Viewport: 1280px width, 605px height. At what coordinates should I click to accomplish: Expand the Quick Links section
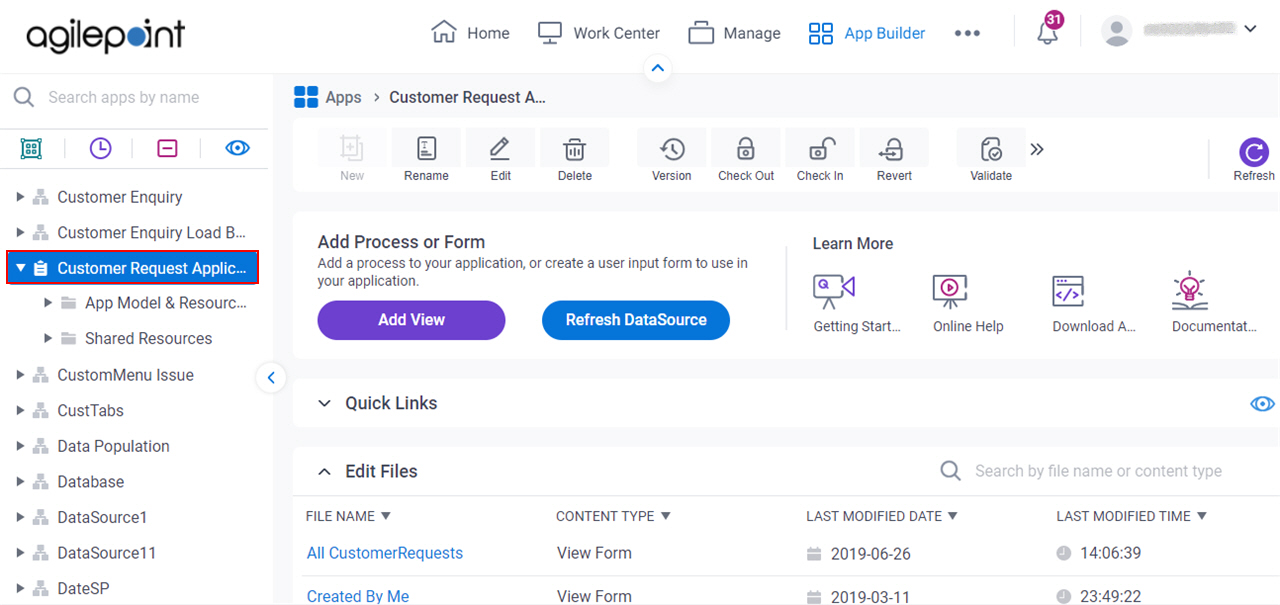[323, 403]
